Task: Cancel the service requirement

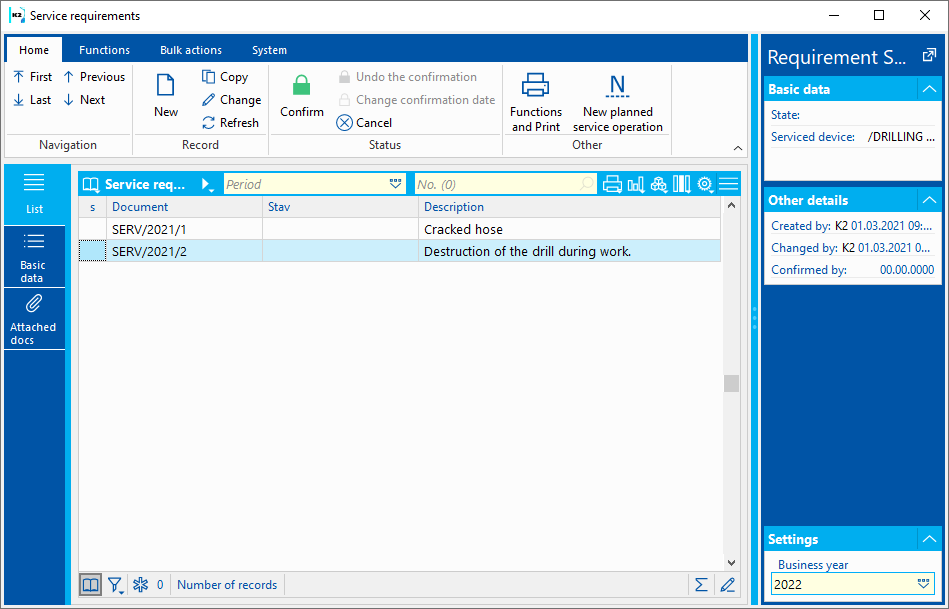Action: pos(364,123)
